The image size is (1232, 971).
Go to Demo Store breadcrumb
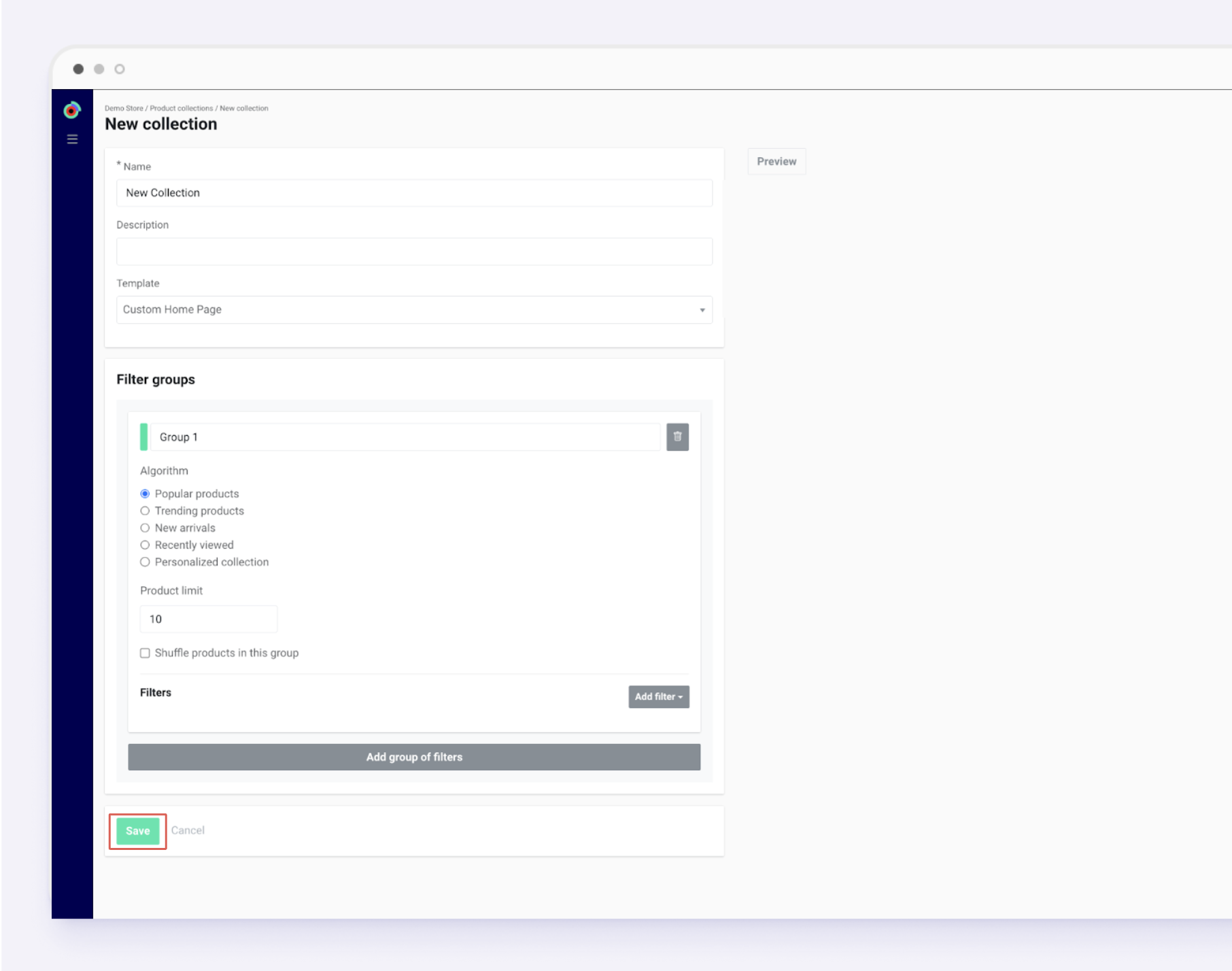124,108
